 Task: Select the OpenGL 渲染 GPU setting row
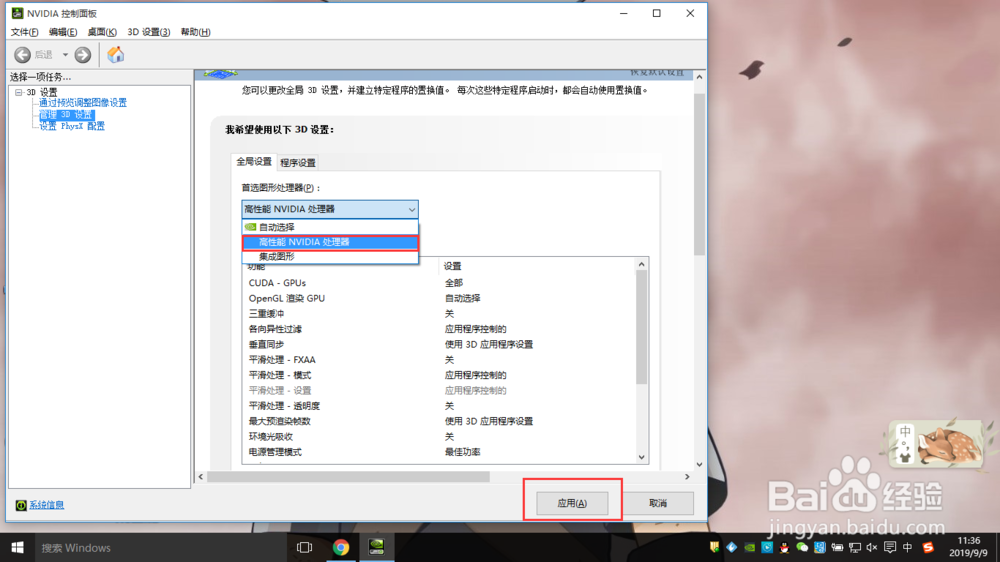point(439,298)
